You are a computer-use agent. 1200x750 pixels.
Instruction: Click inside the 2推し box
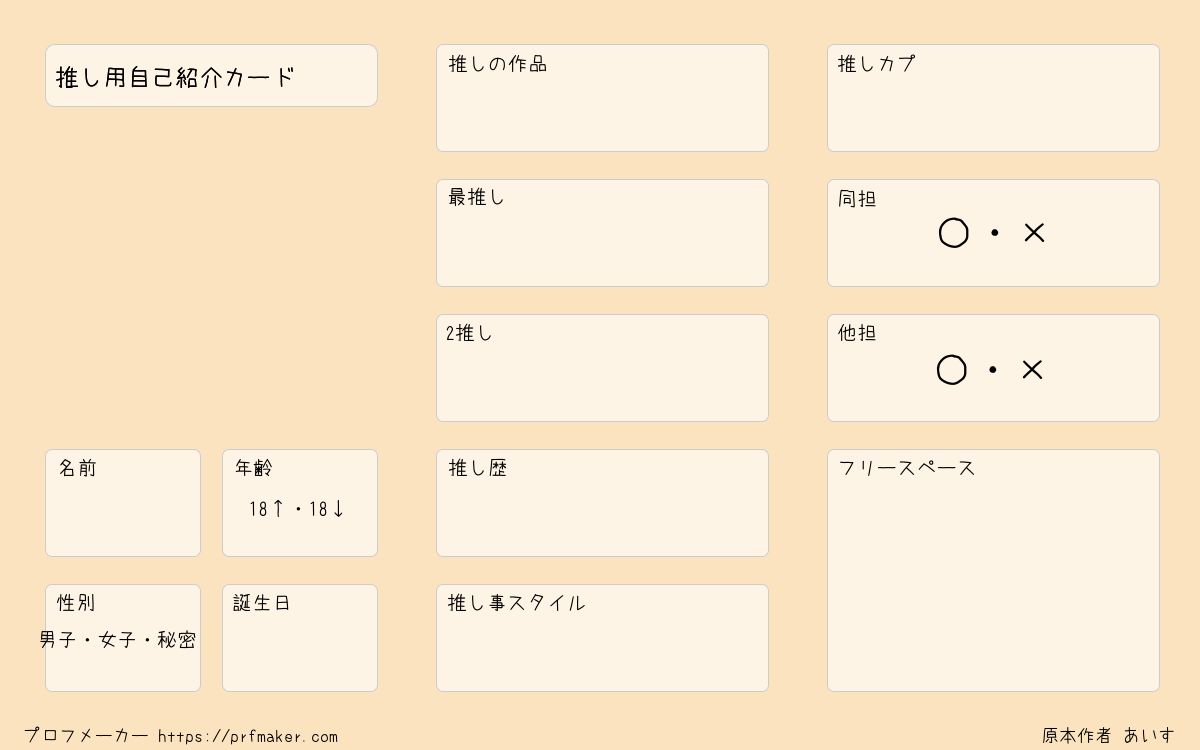pyautogui.click(x=602, y=368)
